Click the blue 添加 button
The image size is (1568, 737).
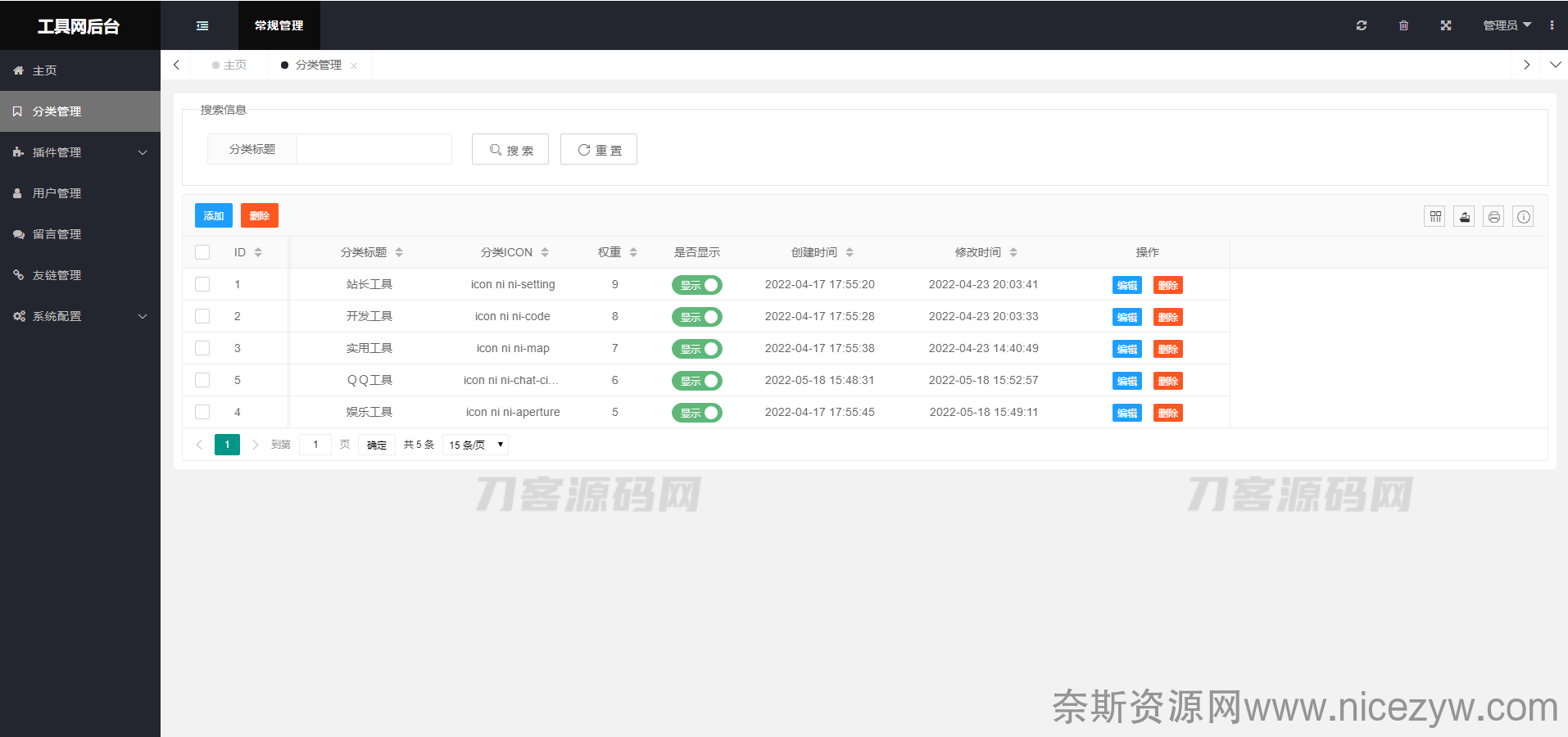214,215
